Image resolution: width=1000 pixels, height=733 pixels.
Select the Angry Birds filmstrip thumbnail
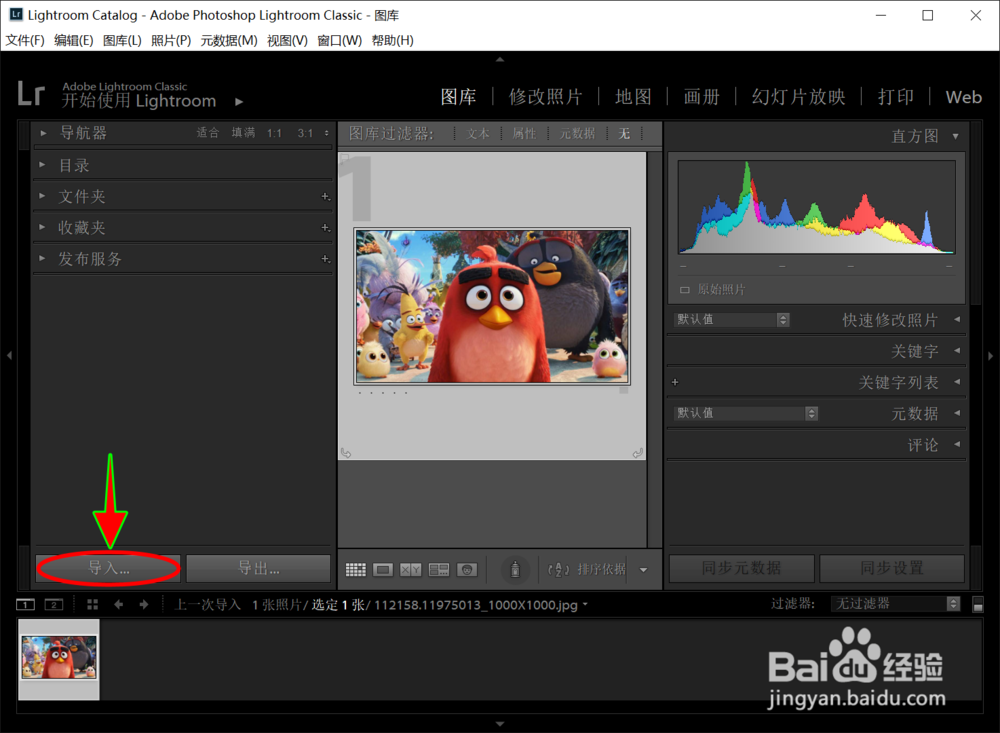pyautogui.click(x=59, y=657)
